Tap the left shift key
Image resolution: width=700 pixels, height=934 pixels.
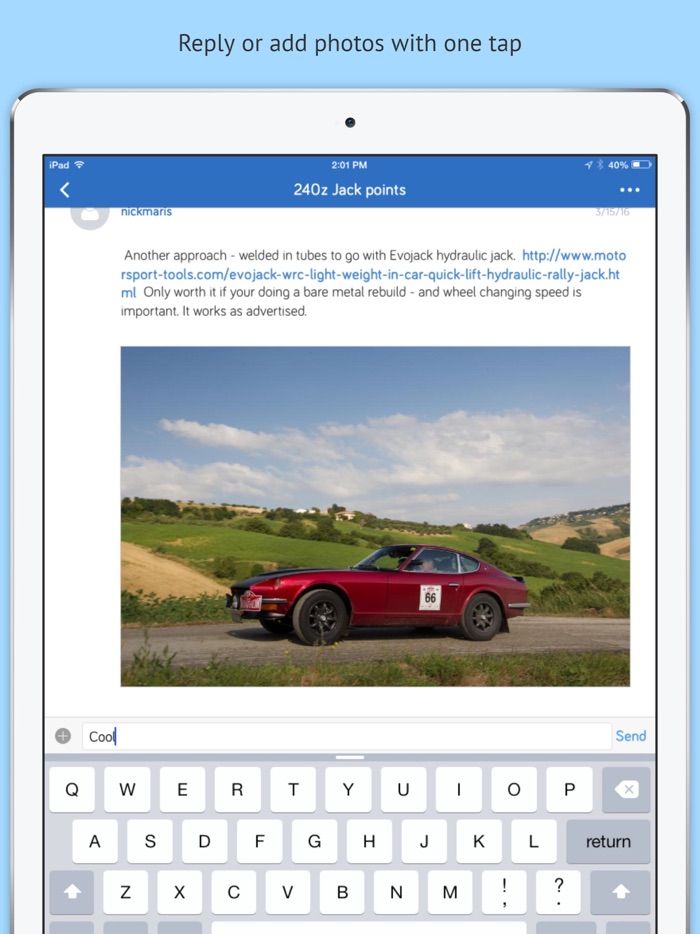tap(71, 892)
